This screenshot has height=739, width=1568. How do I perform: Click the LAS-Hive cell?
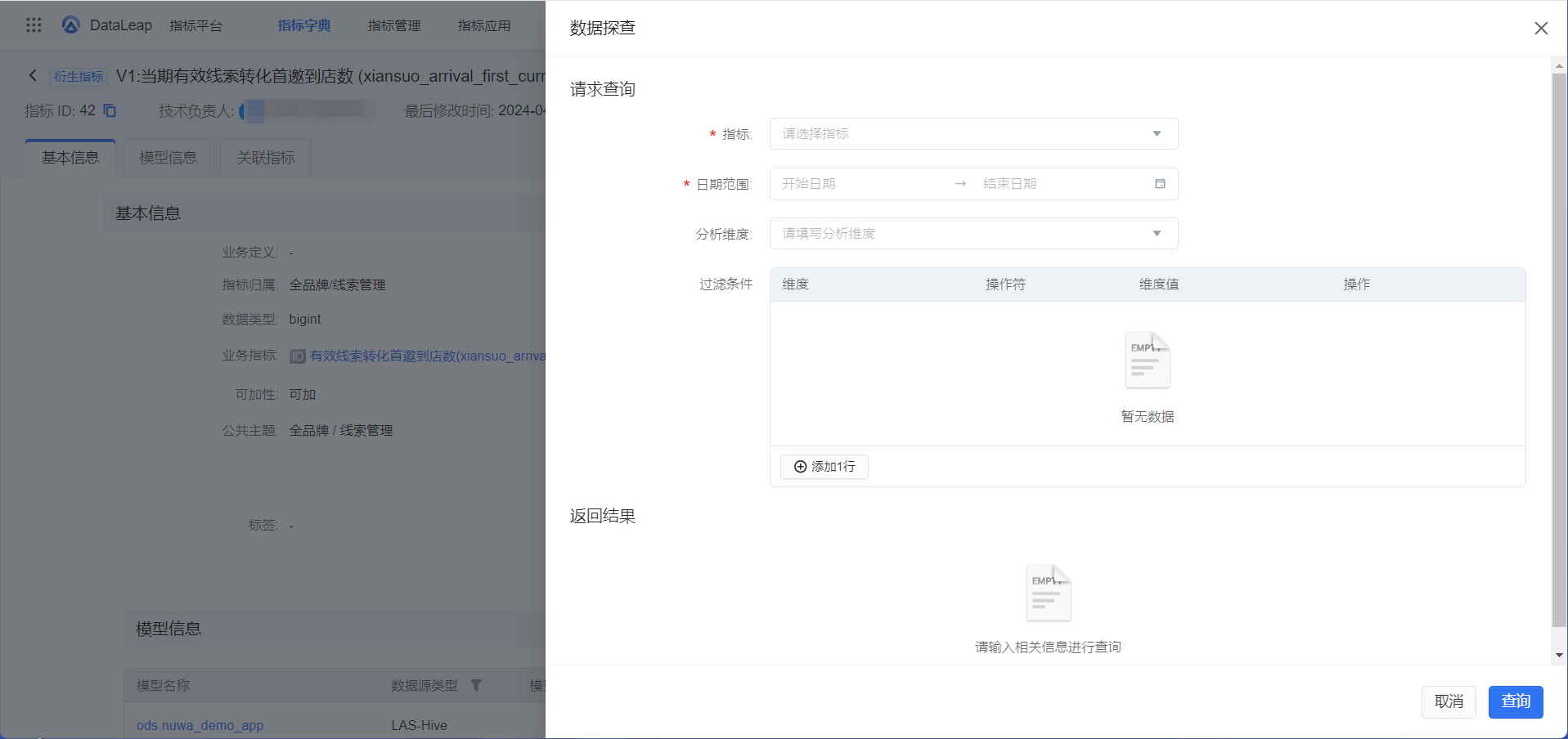pos(419,725)
